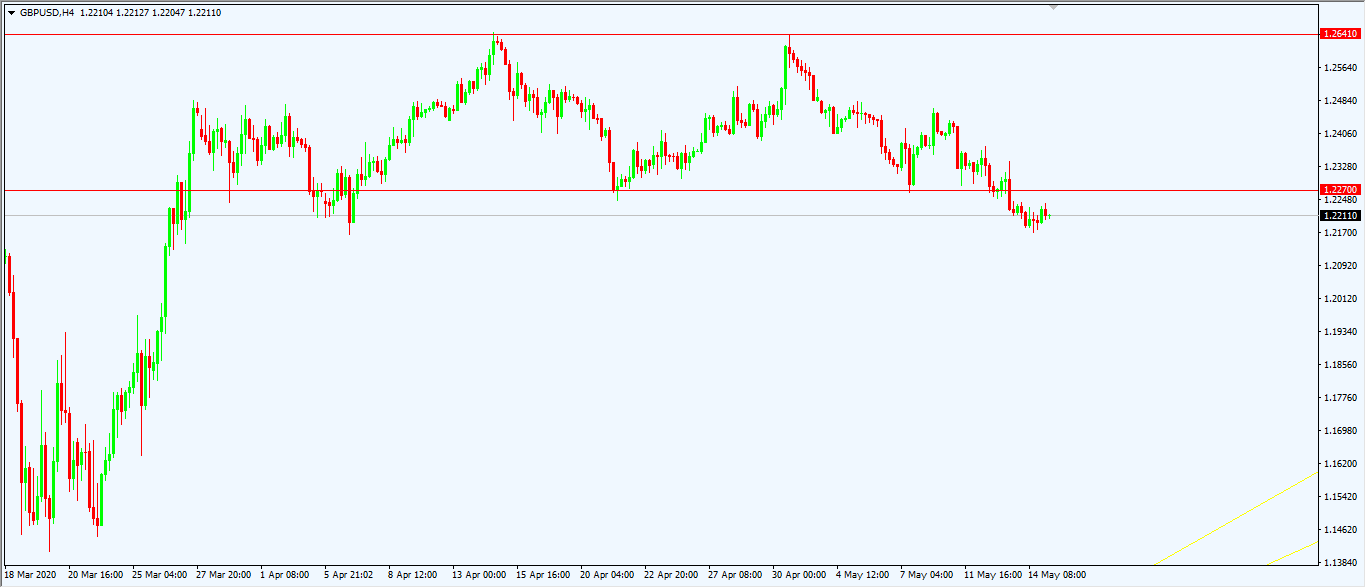Click the 5 Apr 21:02 time label
Image resolution: width=1366 pixels, height=588 pixels.
pyautogui.click(x=349, y=575)
